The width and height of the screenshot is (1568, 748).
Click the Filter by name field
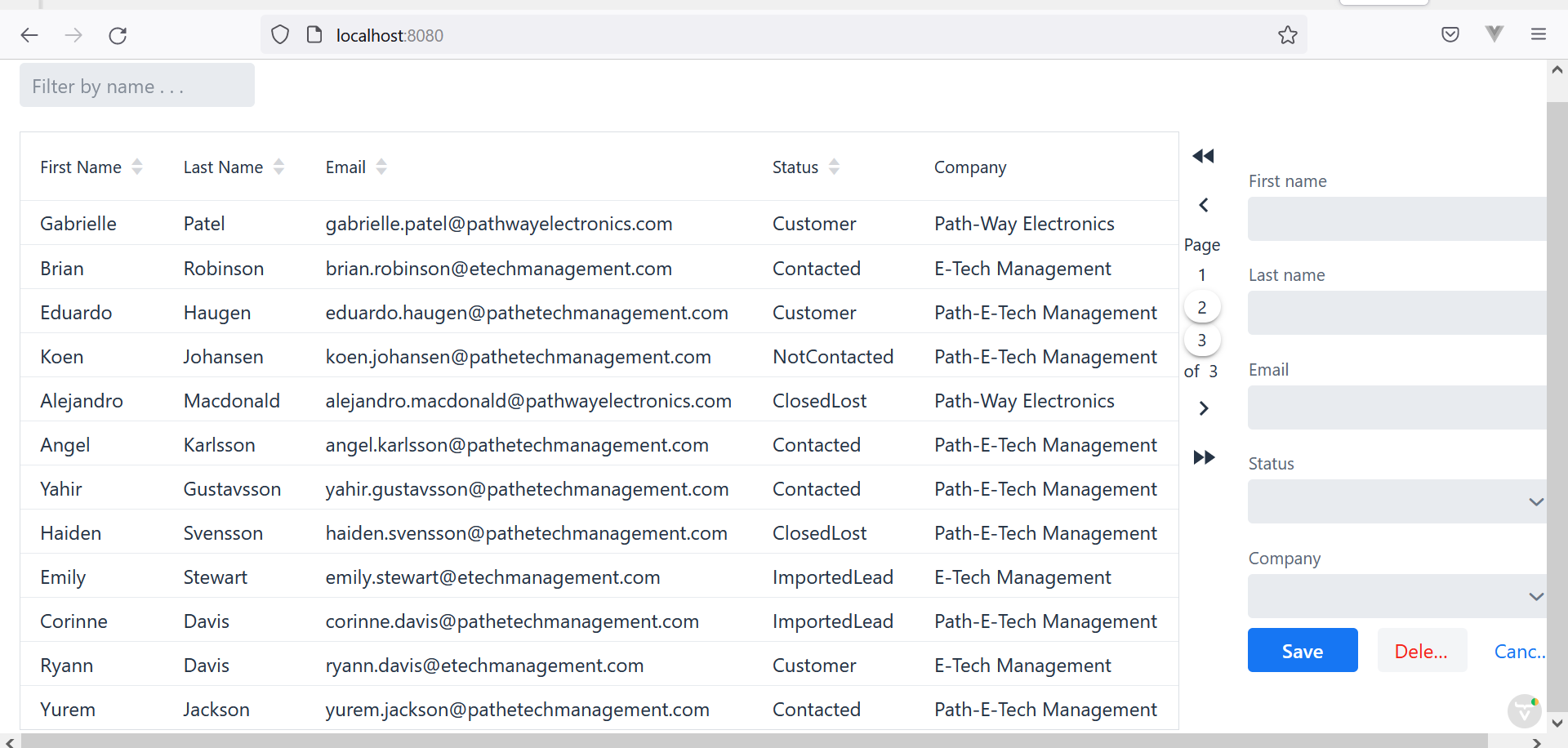coord(137,86)
